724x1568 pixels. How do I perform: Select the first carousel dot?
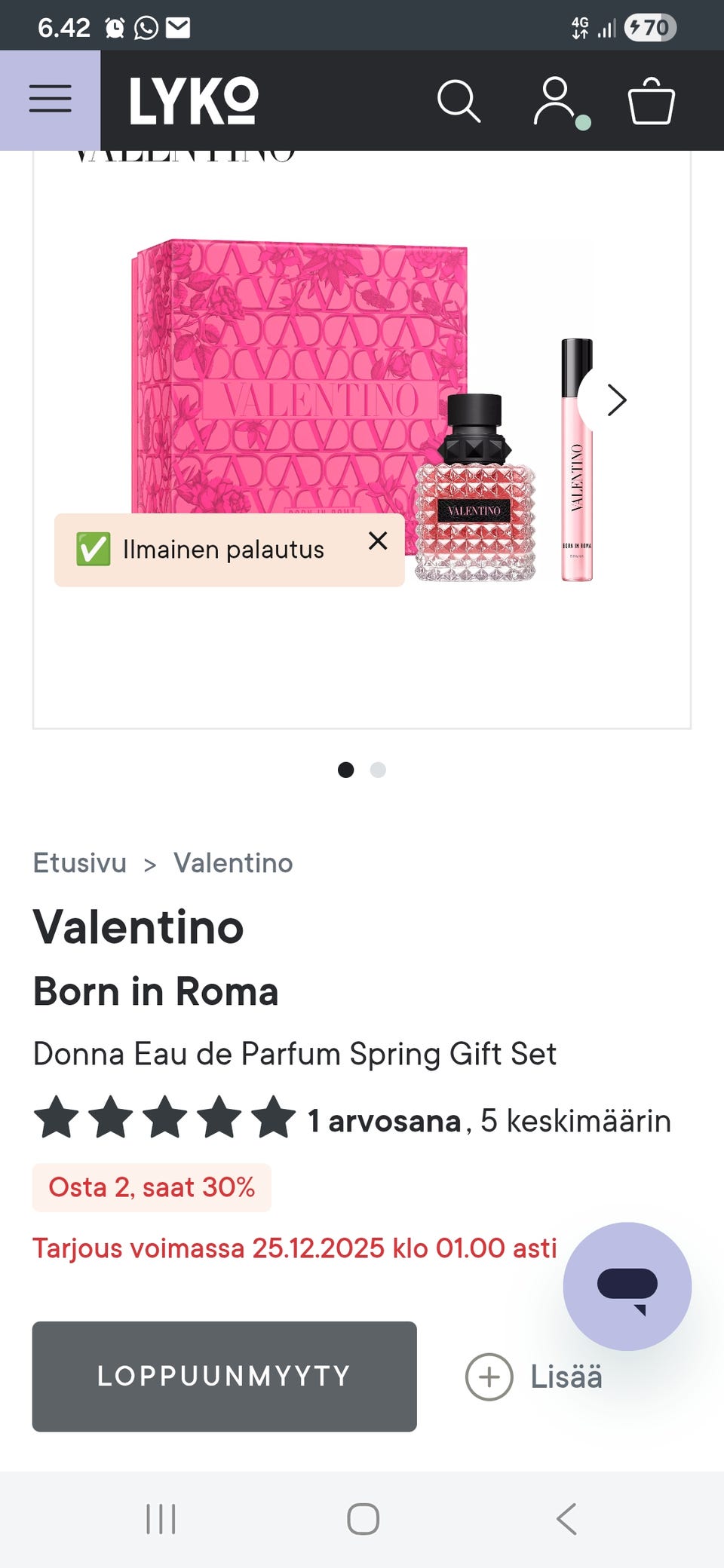[345, 770]
